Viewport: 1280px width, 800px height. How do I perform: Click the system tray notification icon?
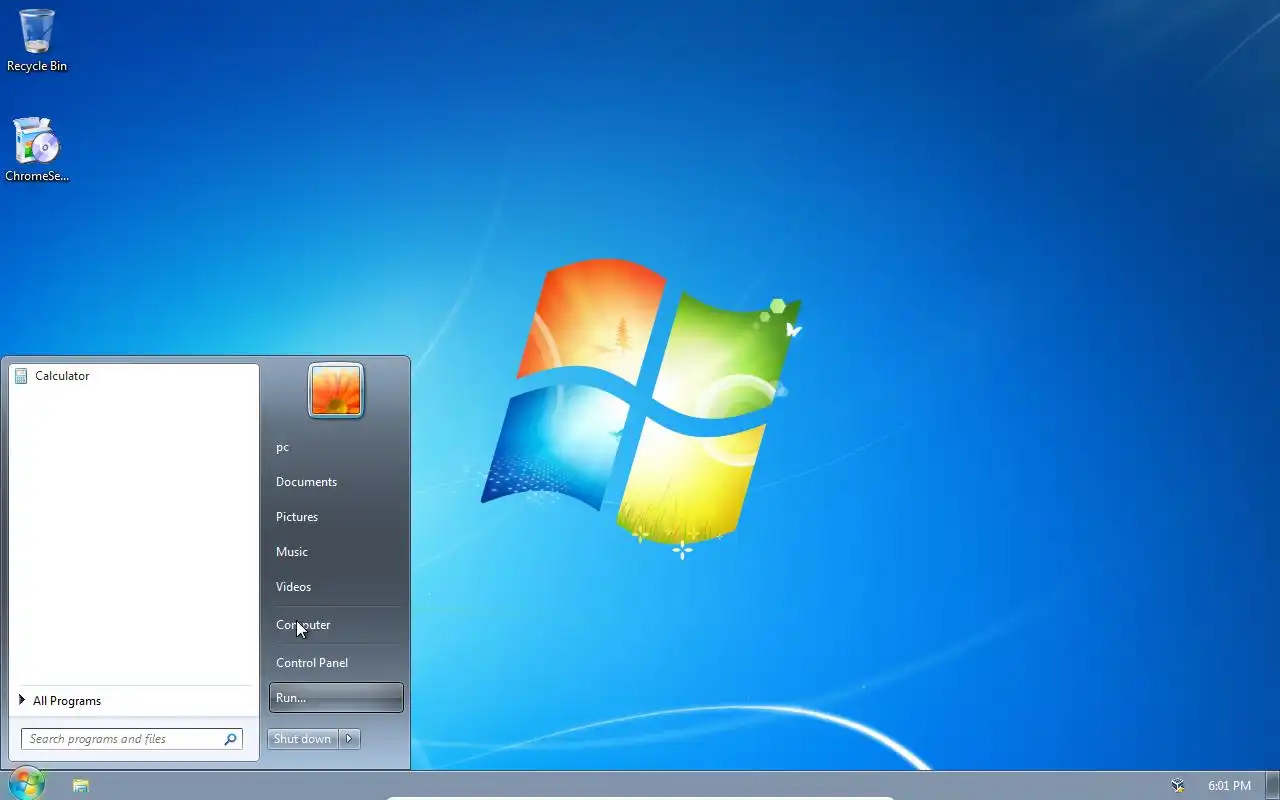click(1178, 786)
